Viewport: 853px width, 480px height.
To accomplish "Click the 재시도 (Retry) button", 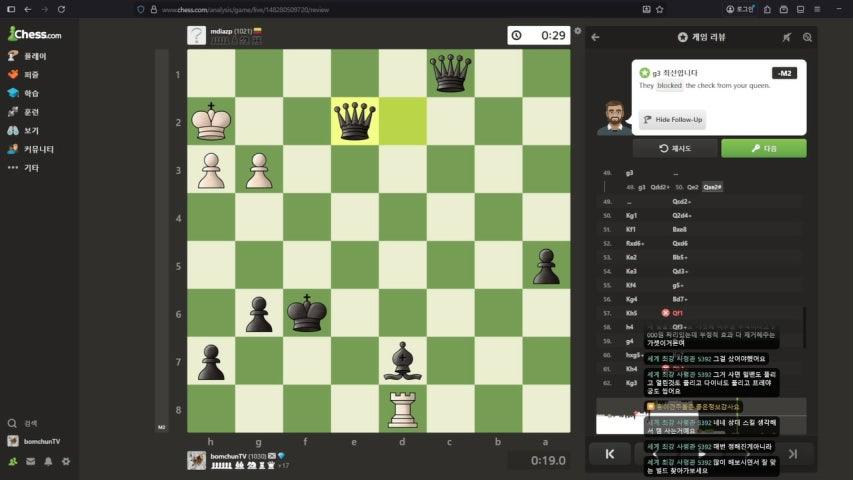I will click(x=675, y=148).
